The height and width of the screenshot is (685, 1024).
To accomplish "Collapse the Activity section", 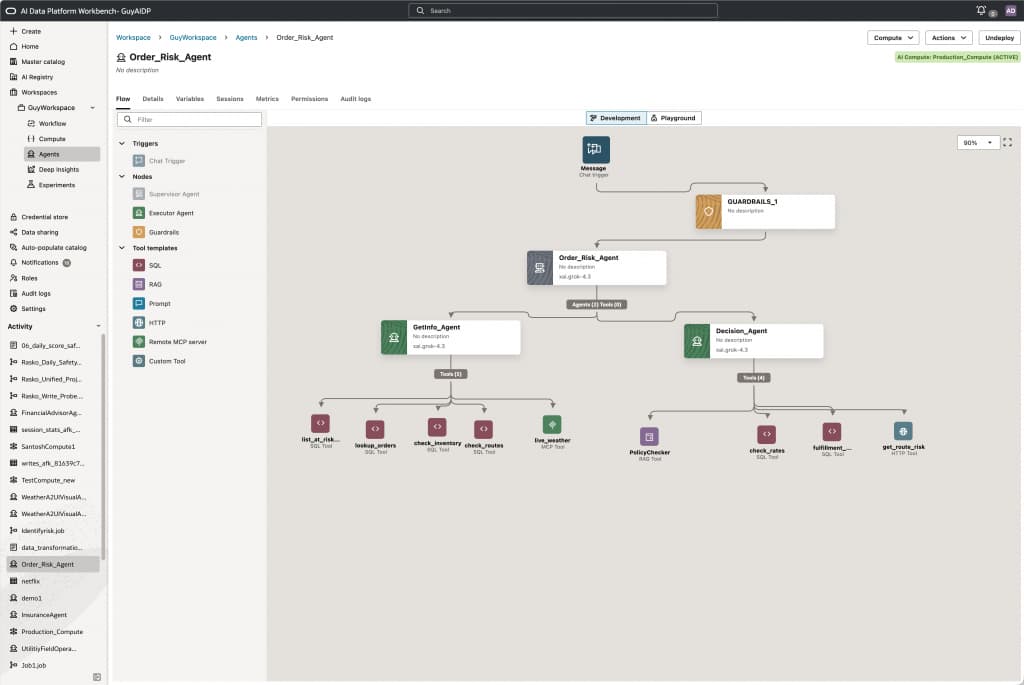I will (99, 327).
